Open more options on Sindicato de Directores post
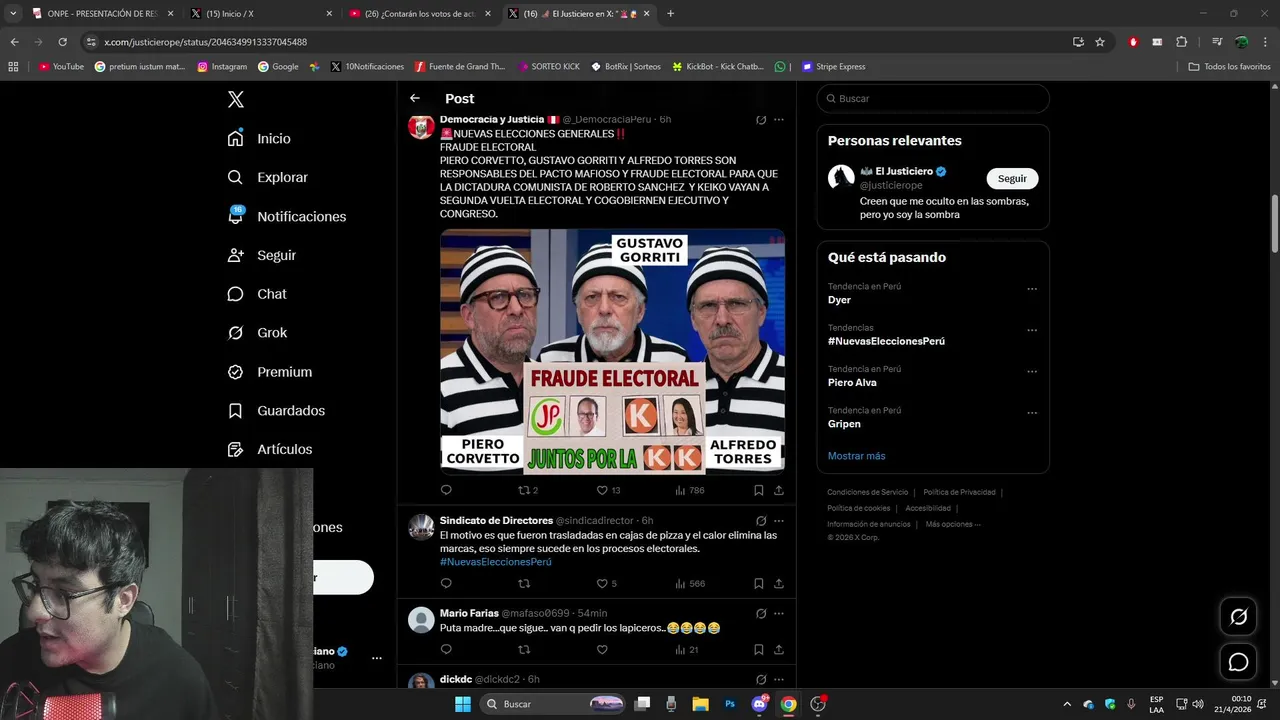 coord(779,521)
